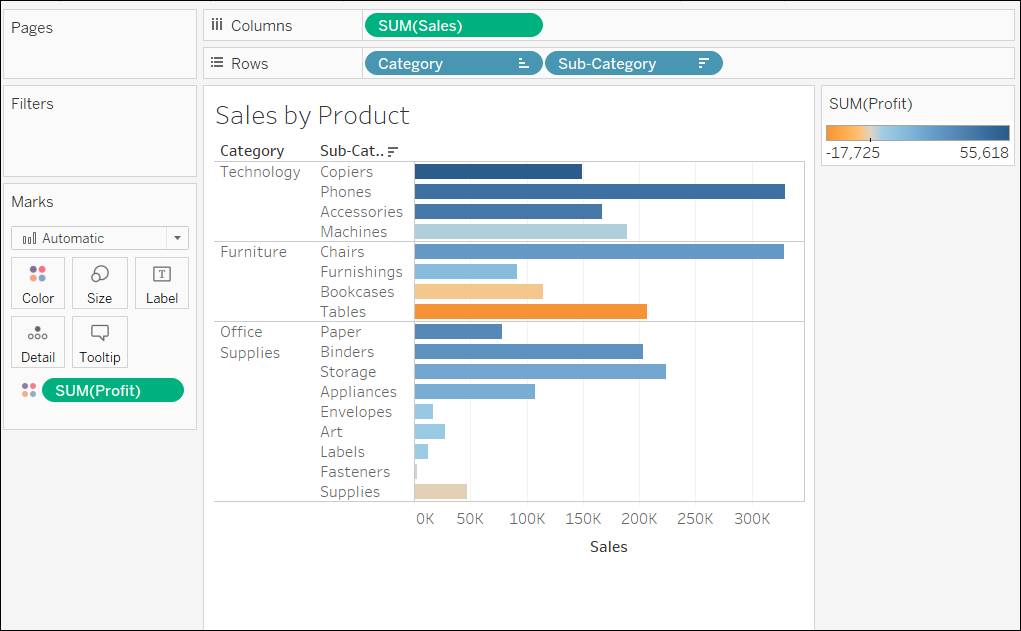1021x631 pixels.
Task: Select the SUM(Sales) pill on Columns
Action: click(x=453, y=26)
